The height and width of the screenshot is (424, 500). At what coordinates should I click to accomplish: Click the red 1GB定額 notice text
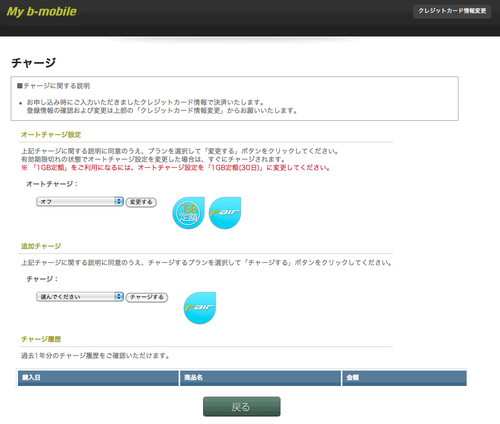point(176,168)
